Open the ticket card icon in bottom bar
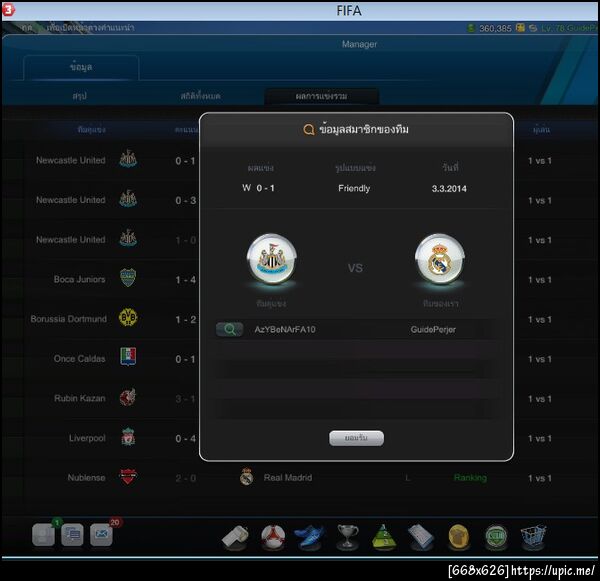This screenshot has height=581, width=600. 421,536
